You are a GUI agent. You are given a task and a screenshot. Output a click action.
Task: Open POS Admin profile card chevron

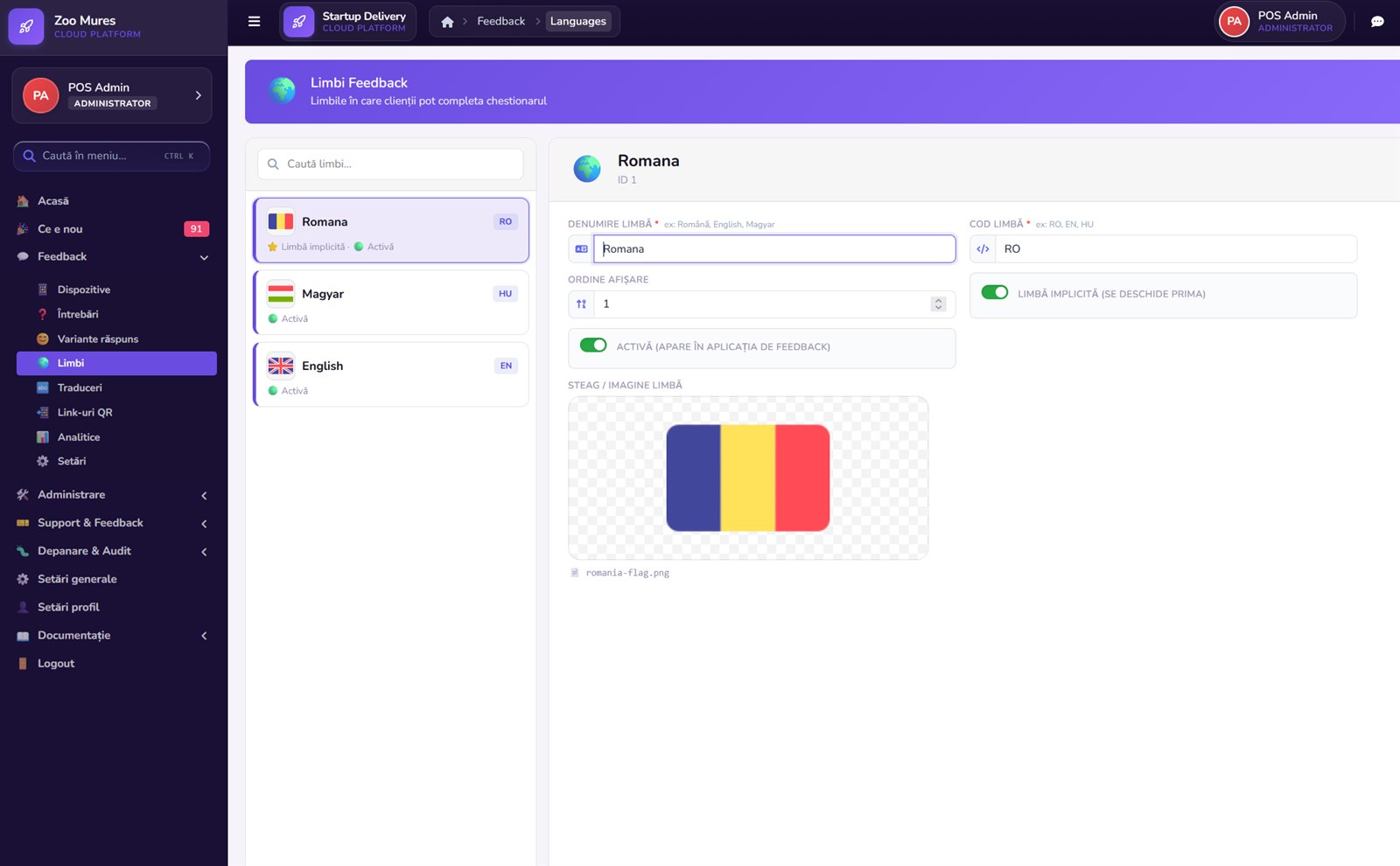pyautogui.click(x=199, y=95)
